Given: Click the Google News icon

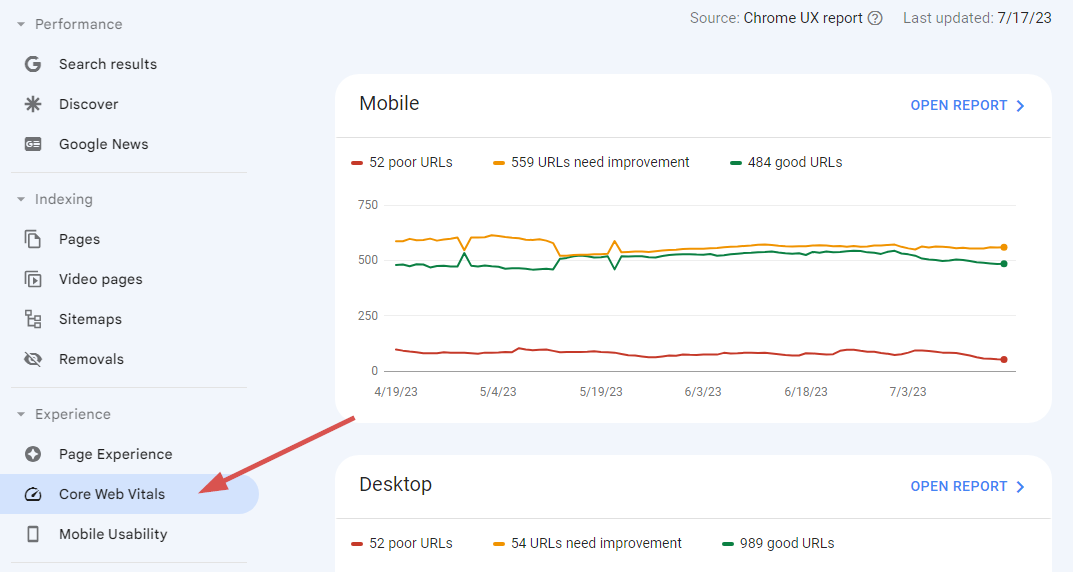Looking at the screenshot, I should 33,144.
